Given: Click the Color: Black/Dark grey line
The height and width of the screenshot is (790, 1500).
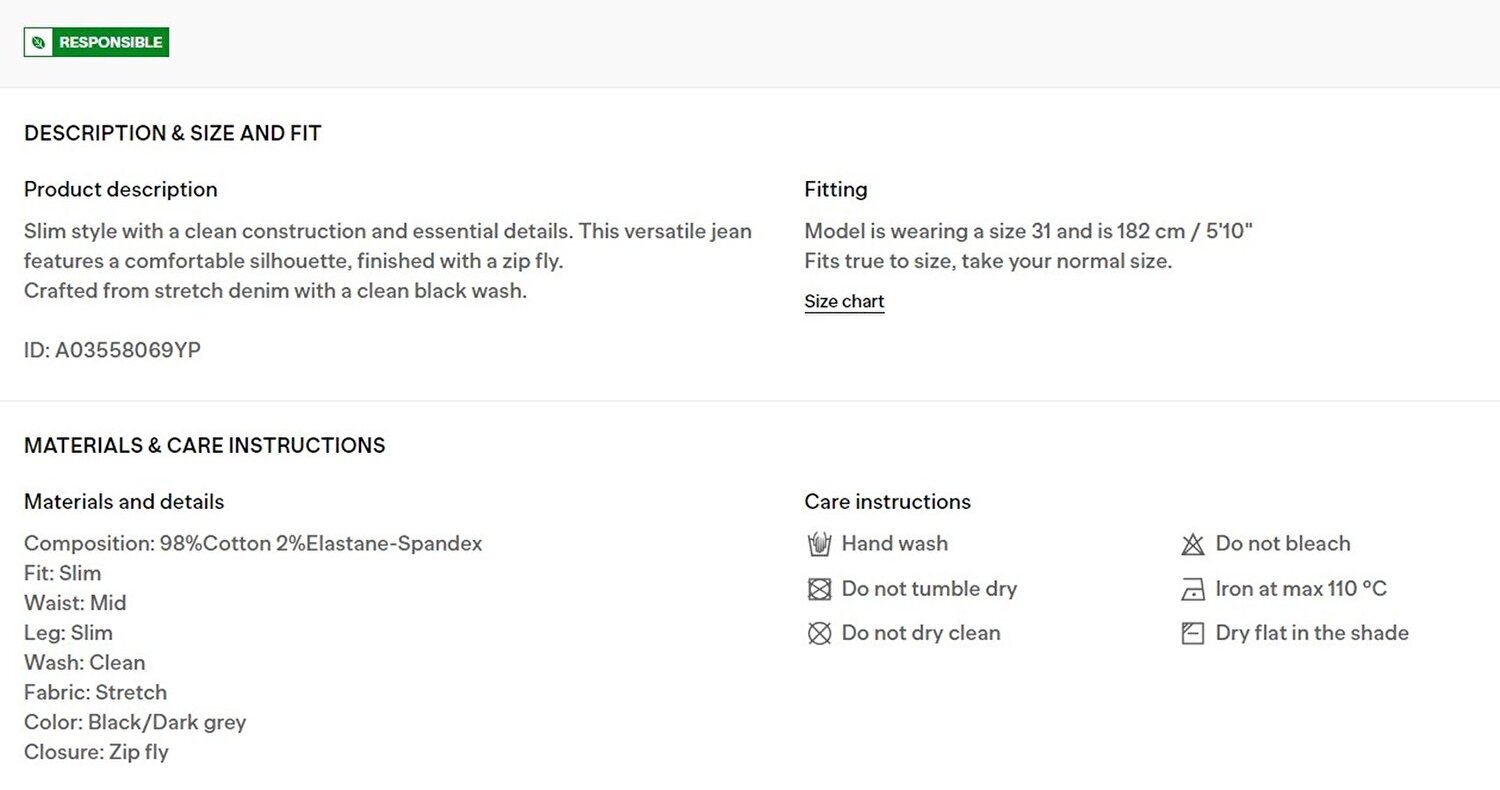Looking at the screenshot, I should [135, 722].
